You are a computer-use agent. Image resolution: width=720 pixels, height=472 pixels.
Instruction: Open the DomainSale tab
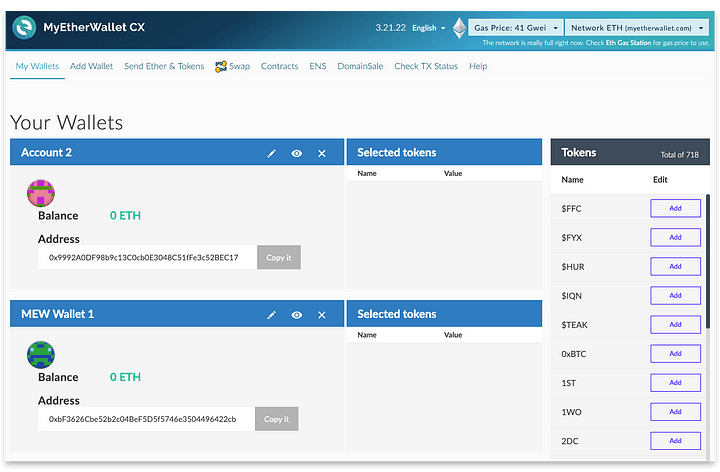coord(360,66)
